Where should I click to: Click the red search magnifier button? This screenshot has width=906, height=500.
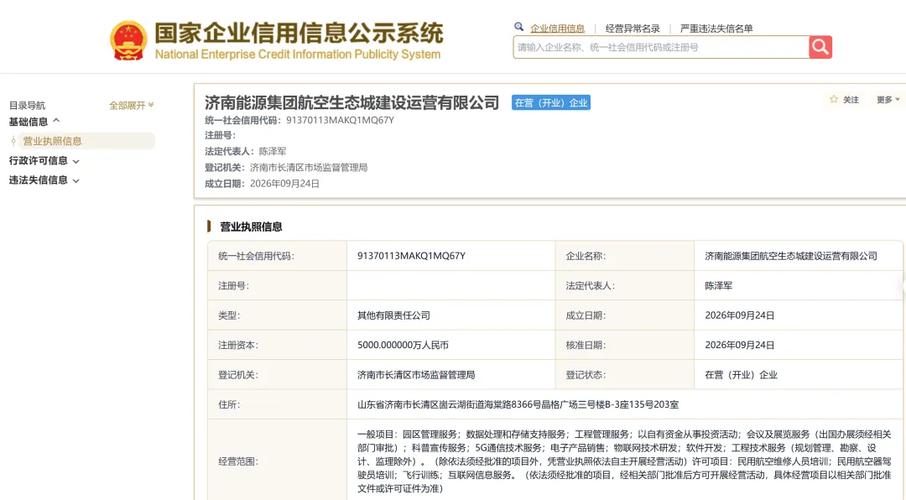click(820, 47)
